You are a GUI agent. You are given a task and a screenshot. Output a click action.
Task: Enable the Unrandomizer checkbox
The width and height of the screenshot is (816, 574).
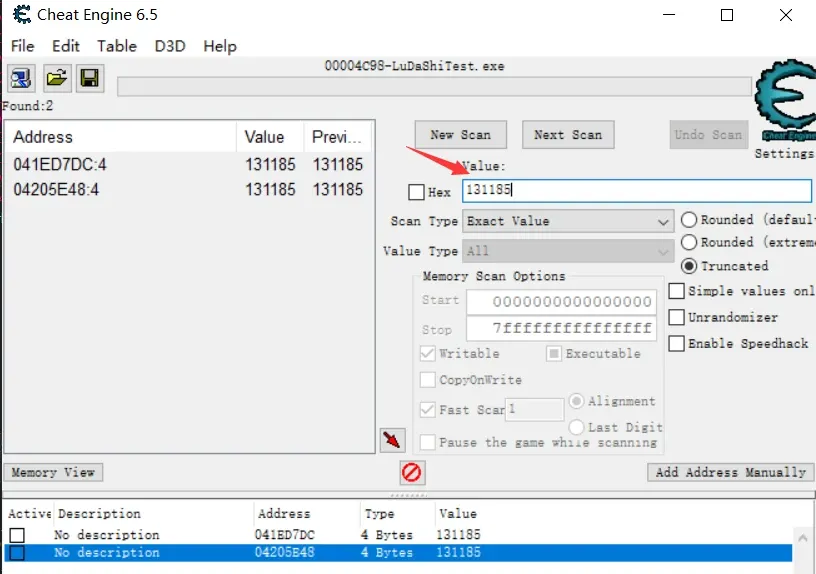(x=676, y=317)
